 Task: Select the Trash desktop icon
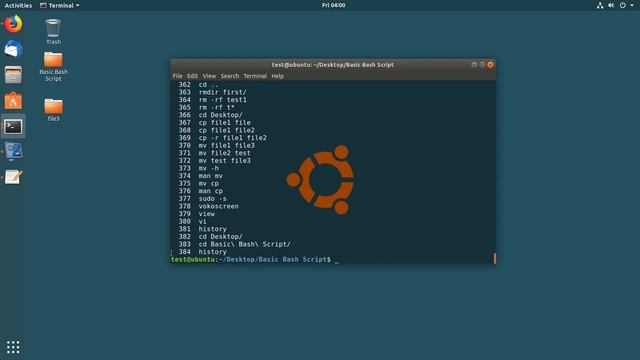(x=53, y=32)
